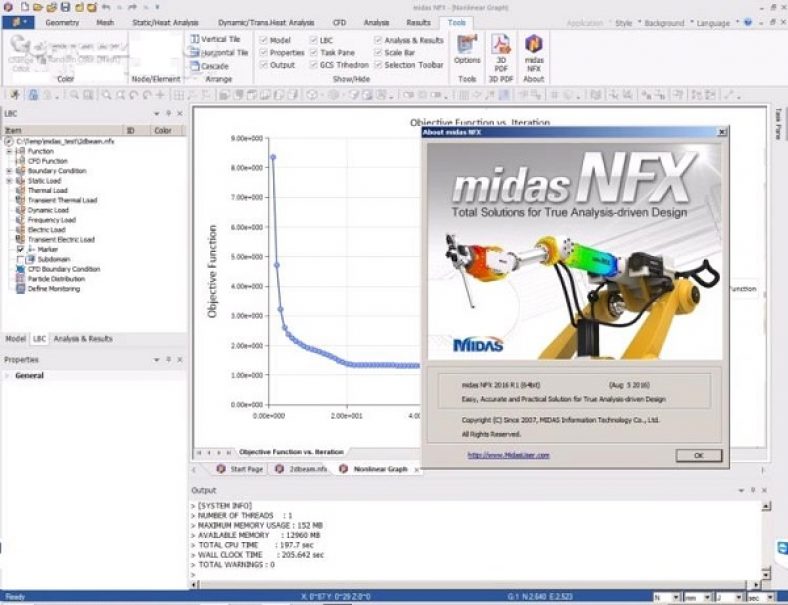Click the Save disk icon in quick access toolbar
Viewport: 788px width, 605px height.
point(65,7)
